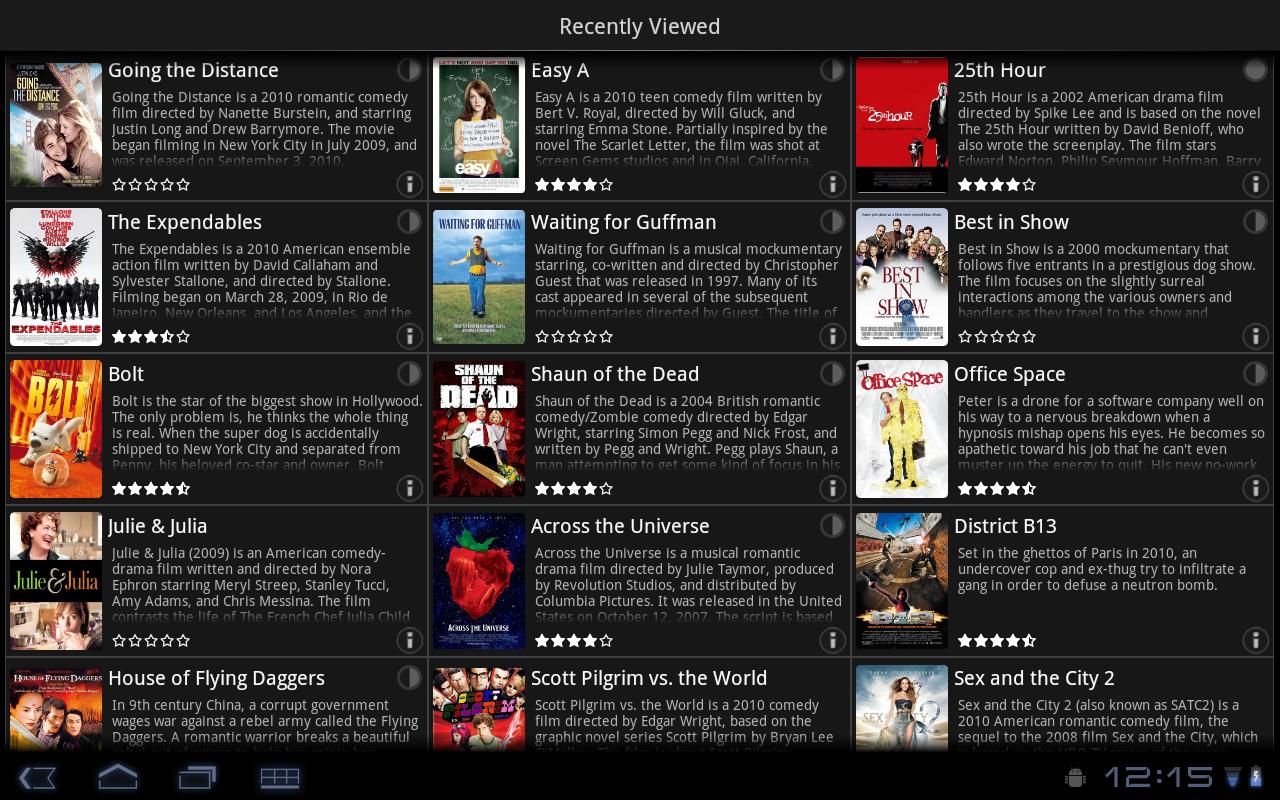Select Best in Show poster
Screen dimensions: 1280x800
902,277
